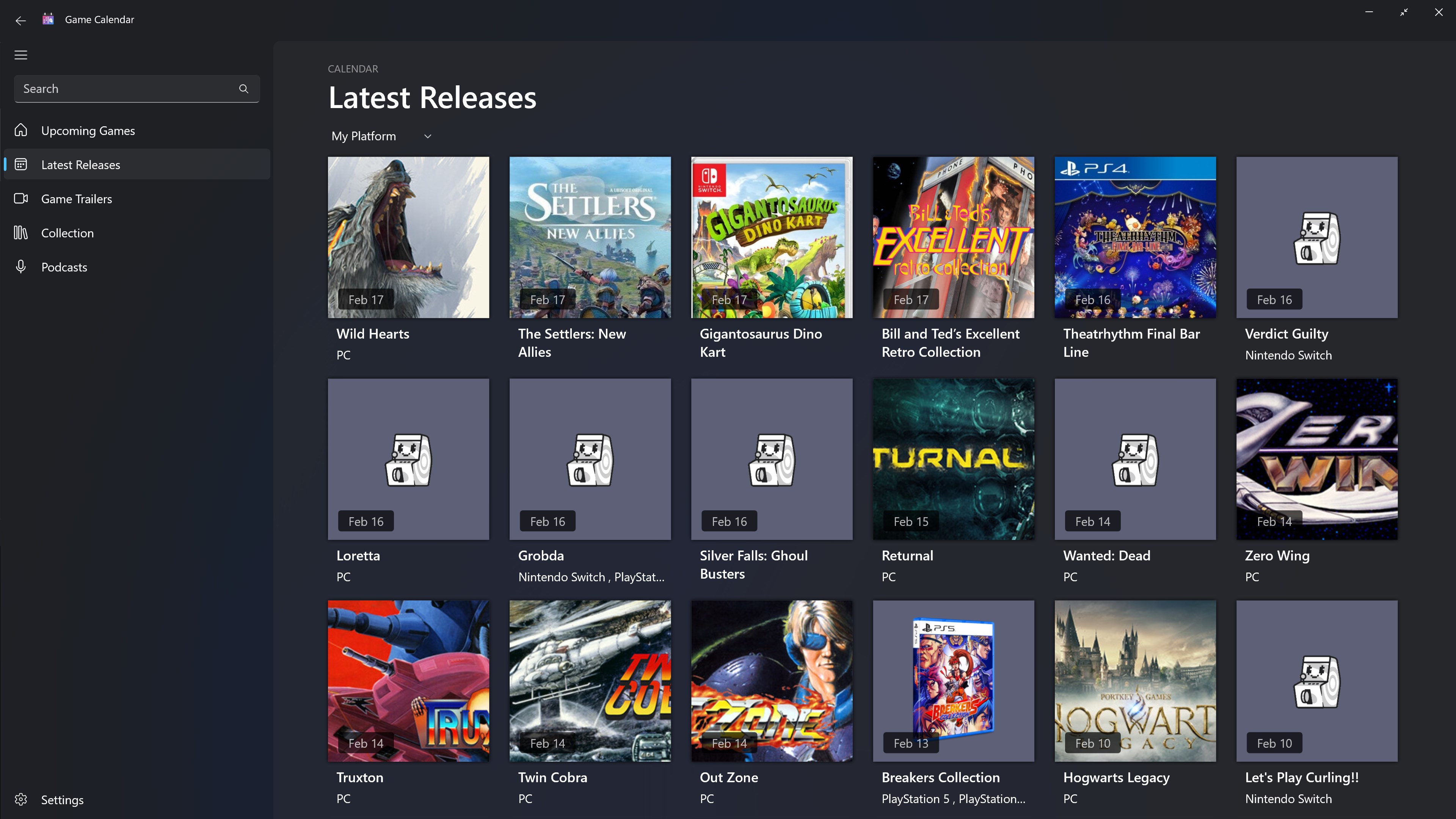Open the Podcasts menu item
The image size is (1456, 819).
pyautogui.click(x=64, y=267)
